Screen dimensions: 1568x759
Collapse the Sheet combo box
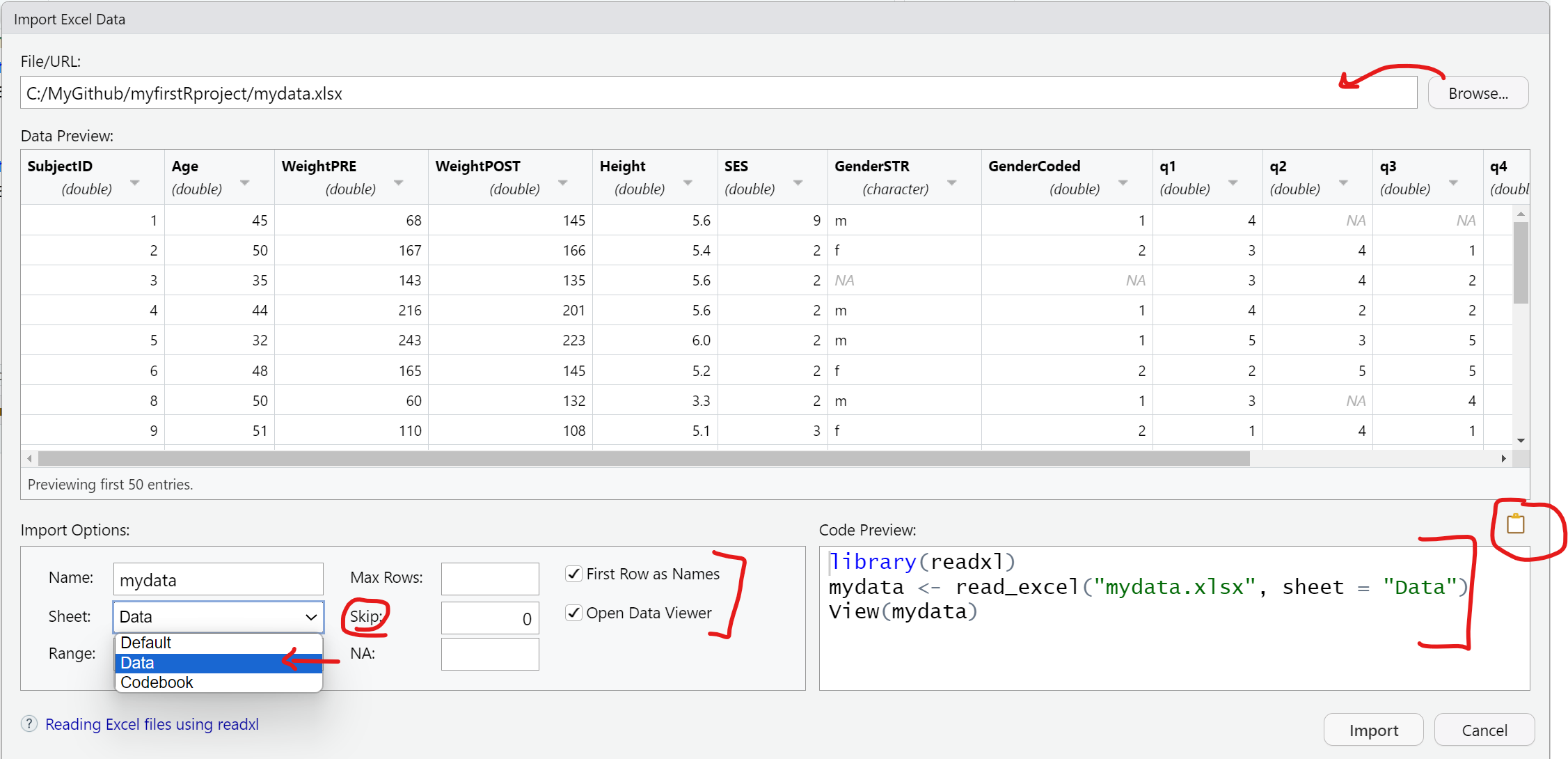click(218, 617)
